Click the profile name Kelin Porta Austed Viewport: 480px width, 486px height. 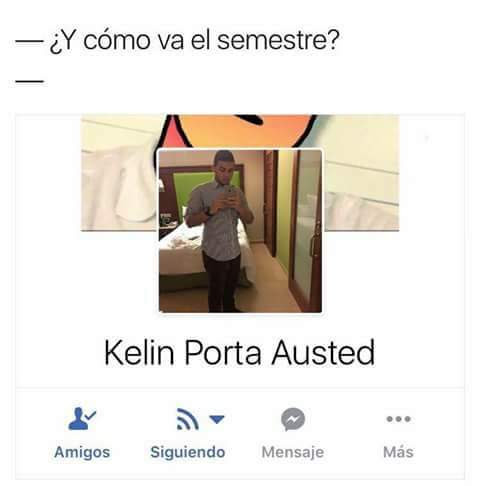pyautogui.click(x=240, y=352)
